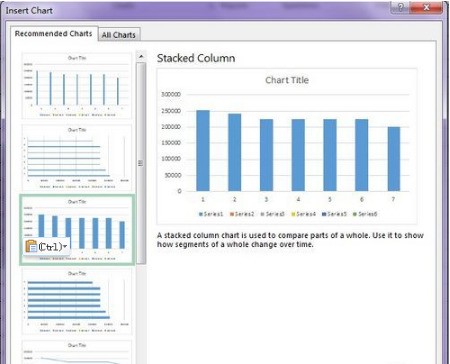Open the Paste Options (Ctrl) dropdown arrow

coord(65,246)
